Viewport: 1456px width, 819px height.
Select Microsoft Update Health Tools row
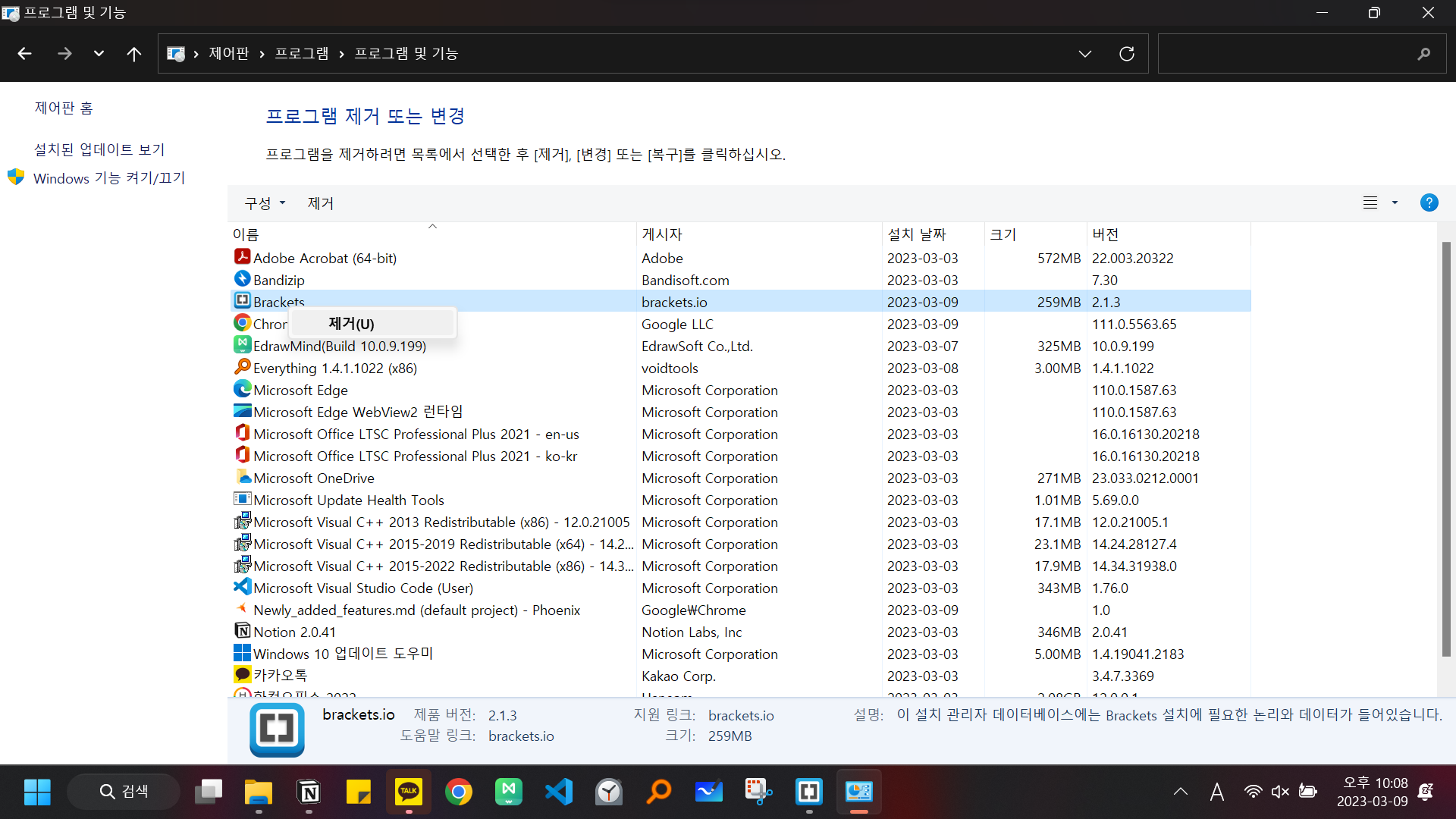[740, 500]
